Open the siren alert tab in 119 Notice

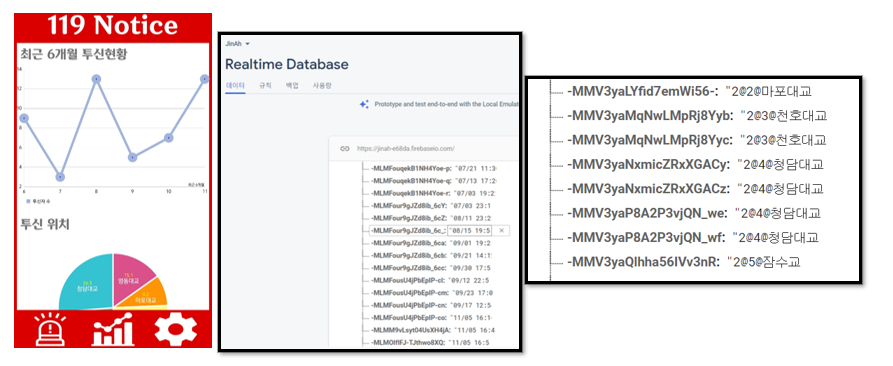point(51,330)
